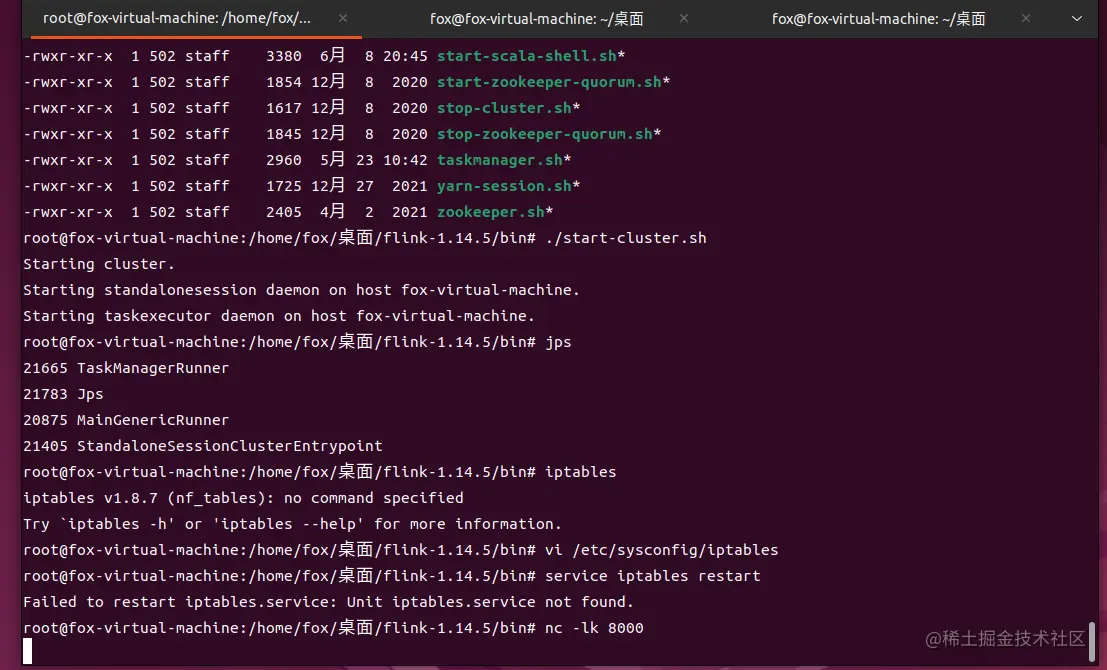
Task: Switch to the second fox@fox-virtual-machine tab
Action: [537, 19]
